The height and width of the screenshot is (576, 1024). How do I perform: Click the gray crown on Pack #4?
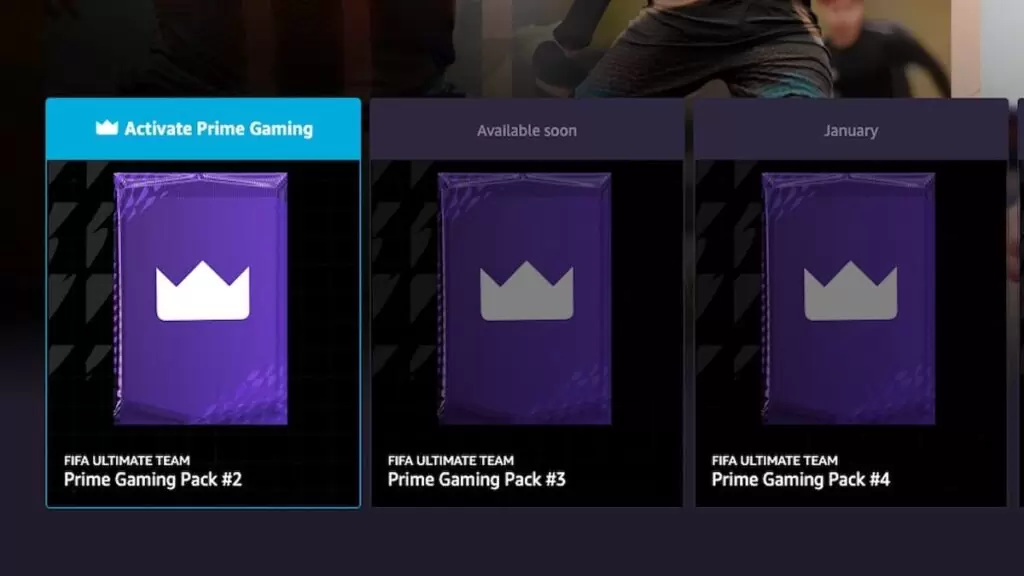click(850, 291)
